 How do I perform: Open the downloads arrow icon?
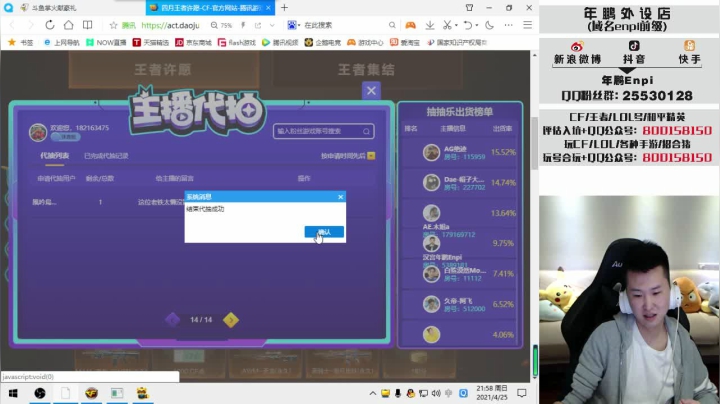430,25
